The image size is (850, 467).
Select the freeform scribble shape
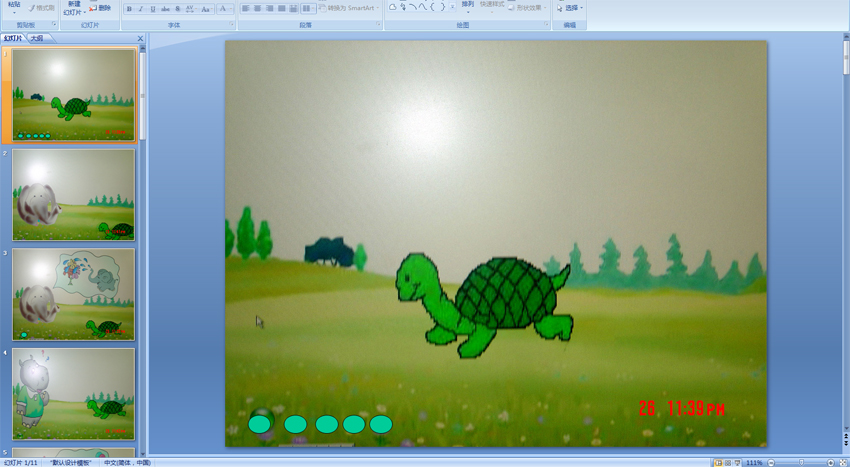click(x=403, y=7)
